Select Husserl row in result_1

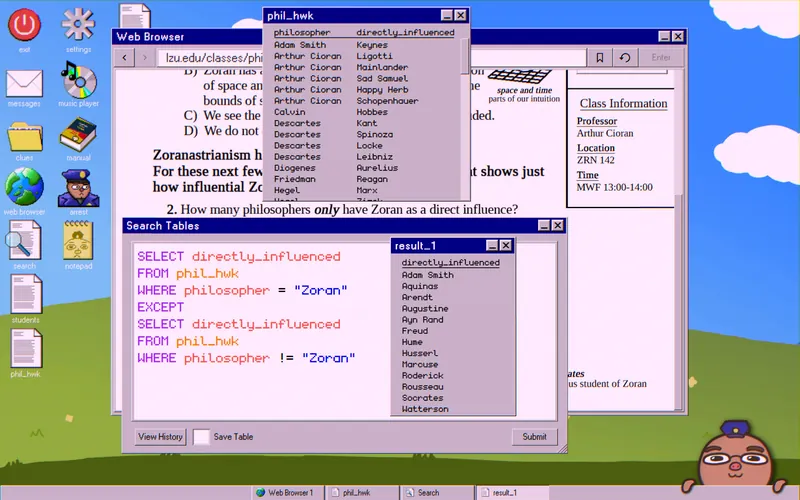[x=420, y=353]
